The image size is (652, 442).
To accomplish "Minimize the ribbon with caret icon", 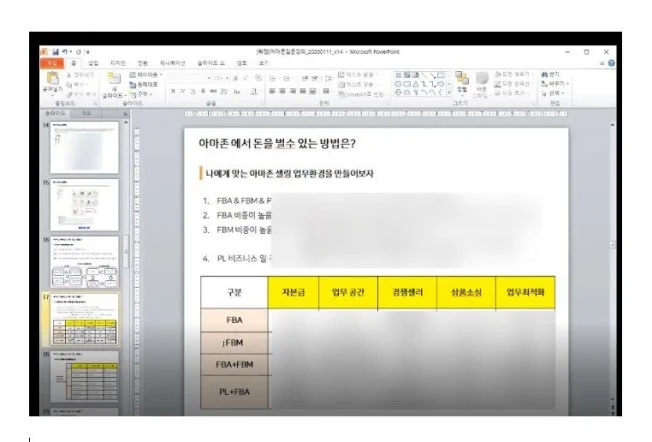I will coord(602,63).
